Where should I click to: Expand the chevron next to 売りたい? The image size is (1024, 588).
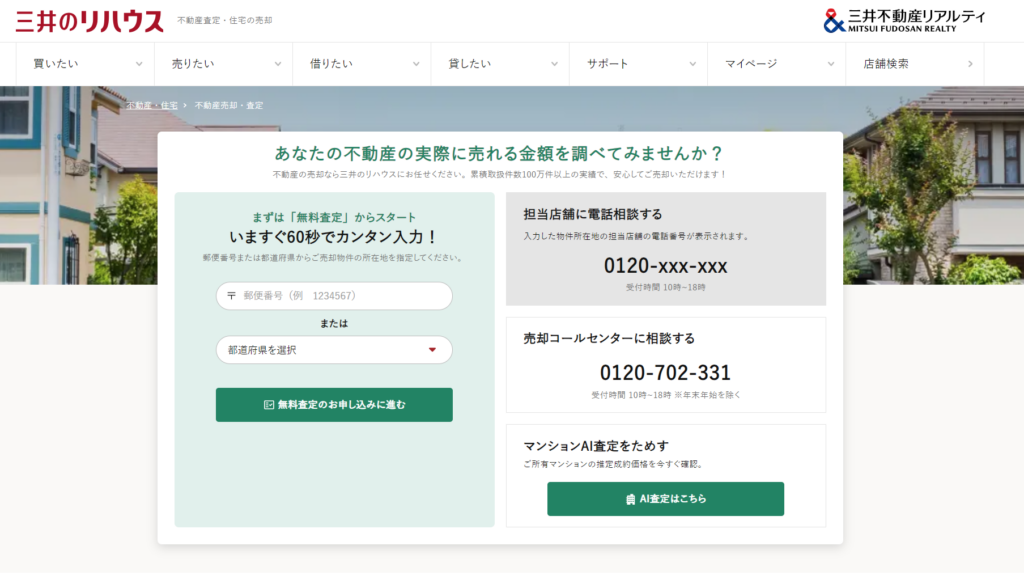click(278, 64)
